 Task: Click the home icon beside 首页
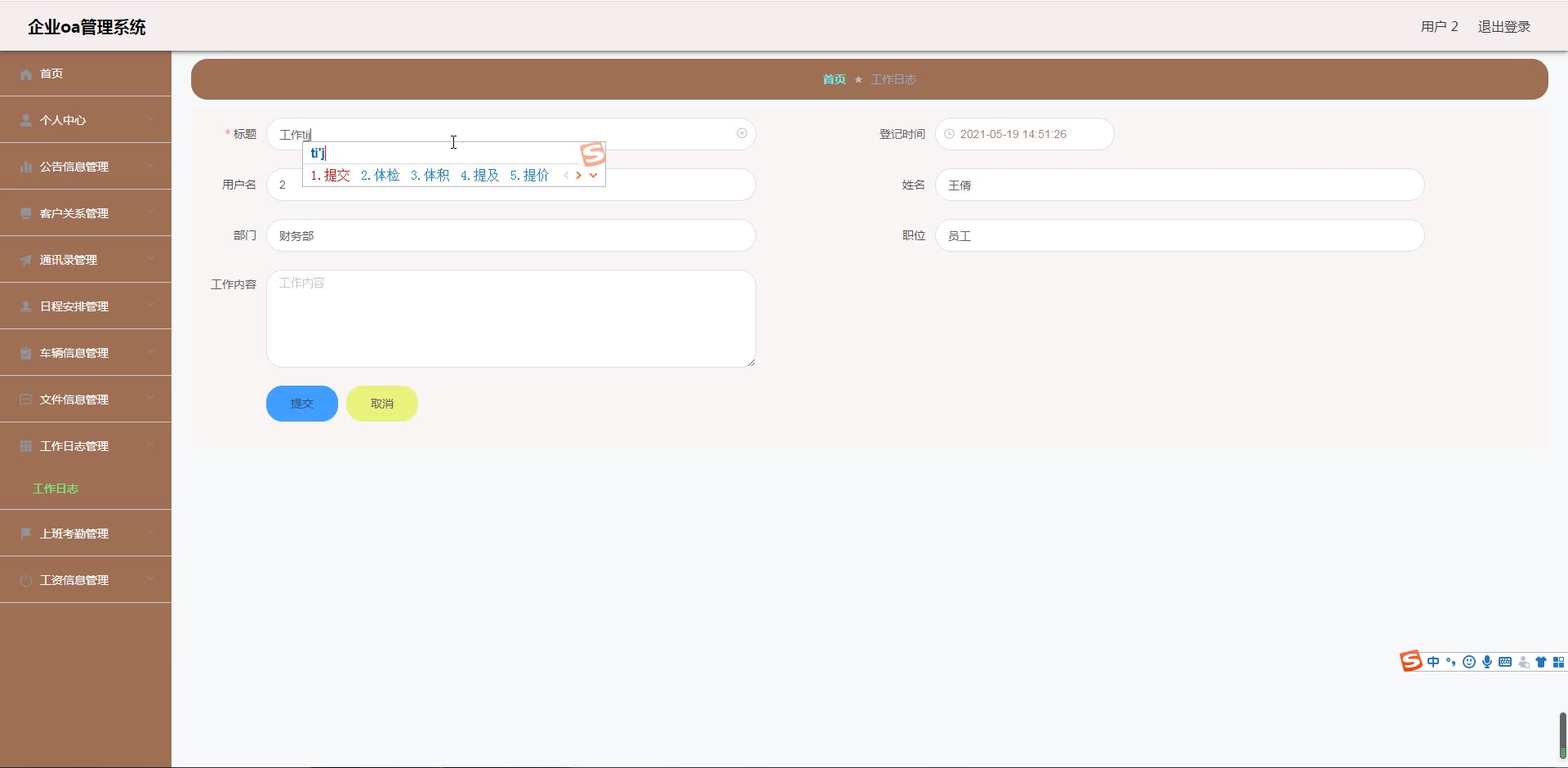pyautogui.click(x=26, y=74)
